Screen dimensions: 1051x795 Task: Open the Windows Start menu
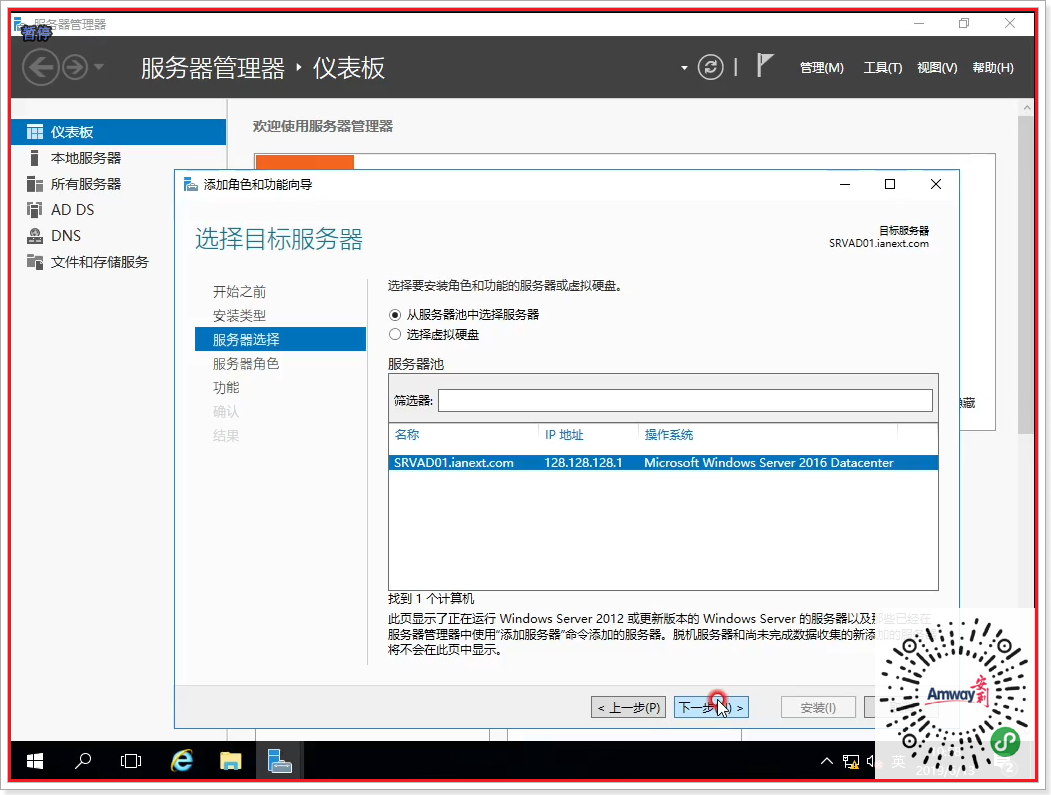[x=35, y=761]
